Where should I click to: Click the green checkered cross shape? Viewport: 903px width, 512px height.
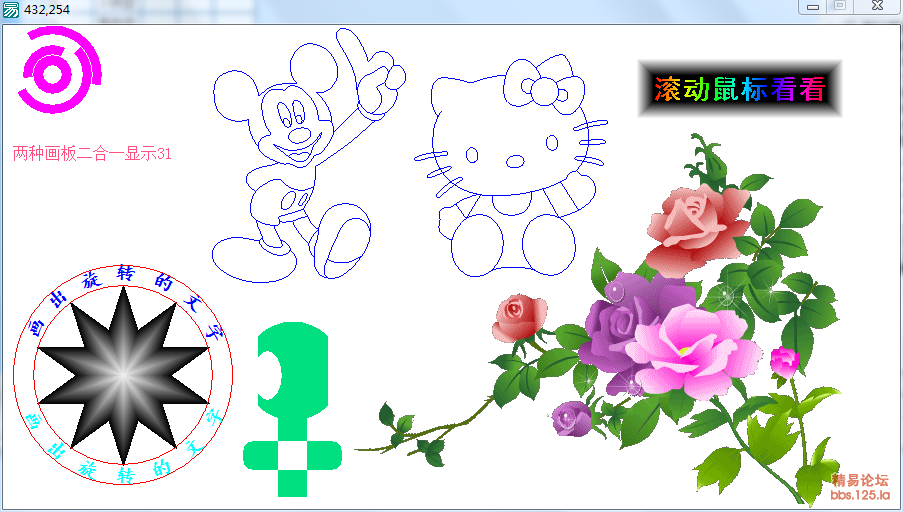pyautogui.click(x=292, y=458)
